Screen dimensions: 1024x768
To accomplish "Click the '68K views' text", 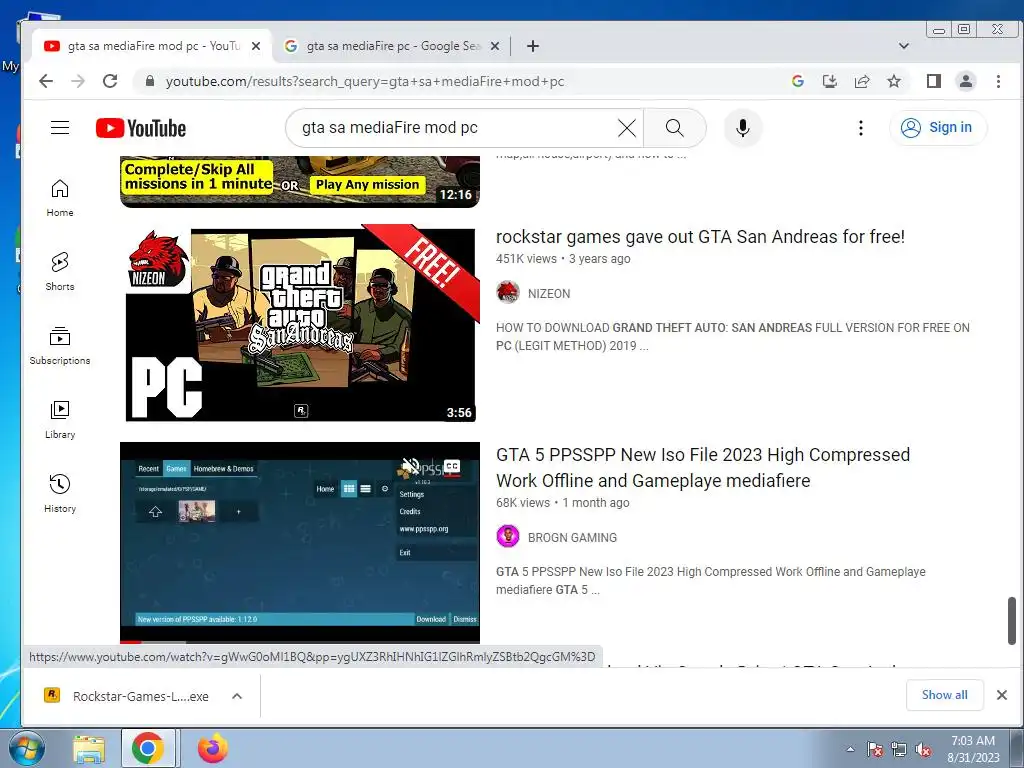I will tap(522, 503).
